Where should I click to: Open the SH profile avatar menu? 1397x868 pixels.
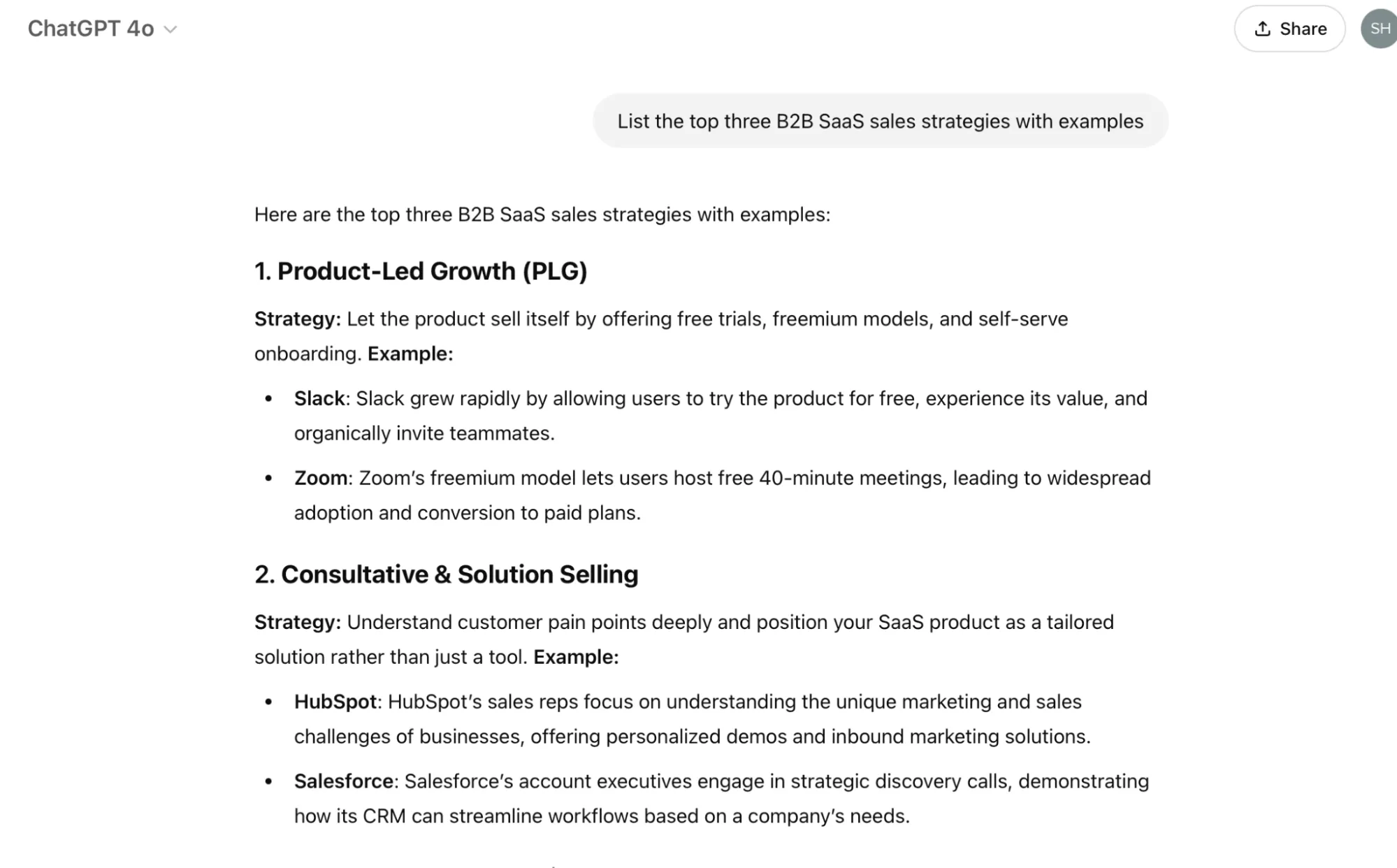[1379, 29]
